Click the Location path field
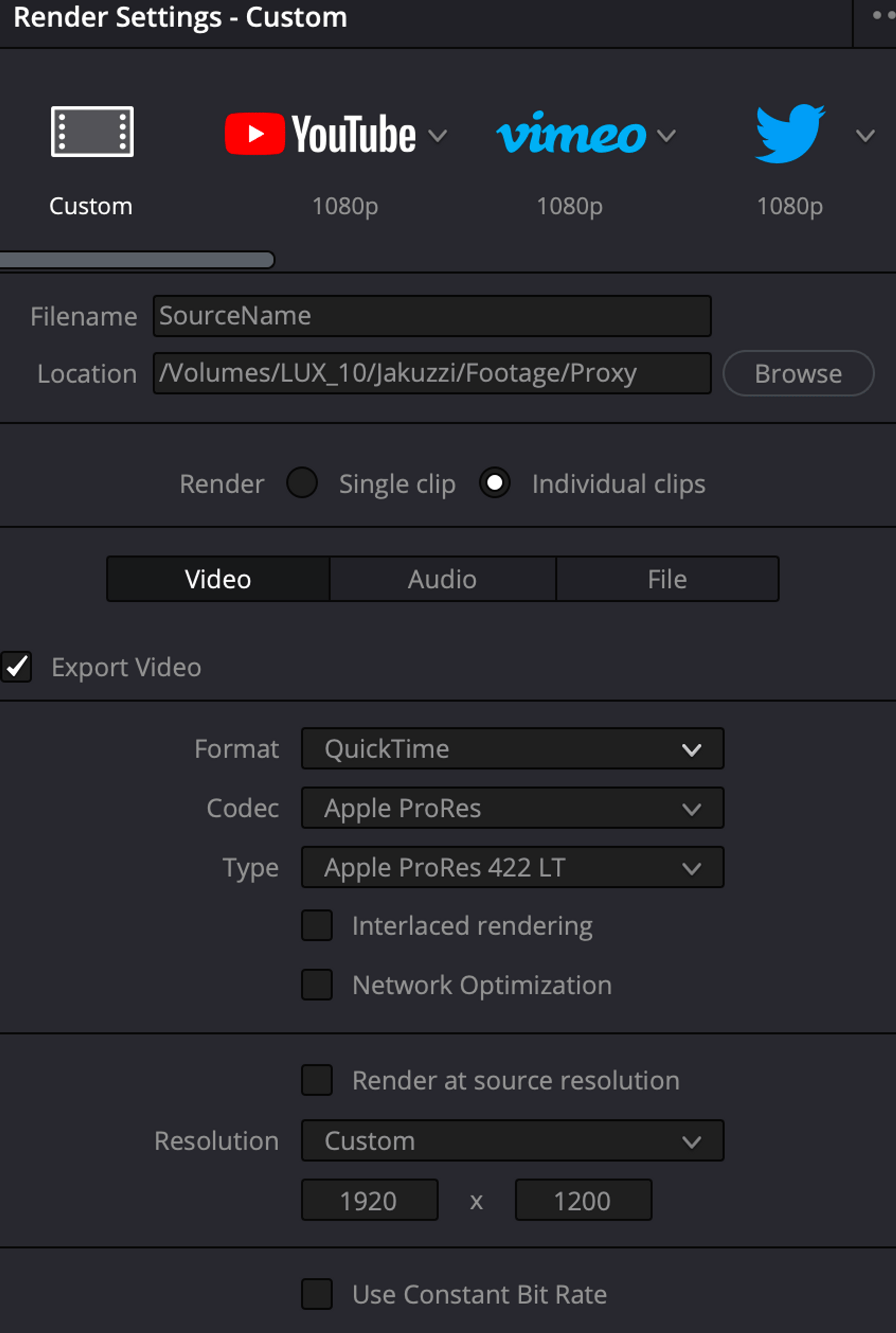896x1333 pixels. point(432,373)
